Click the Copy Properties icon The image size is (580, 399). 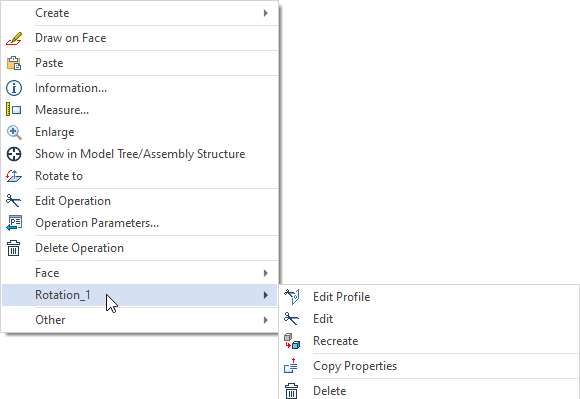coord(291,366)
